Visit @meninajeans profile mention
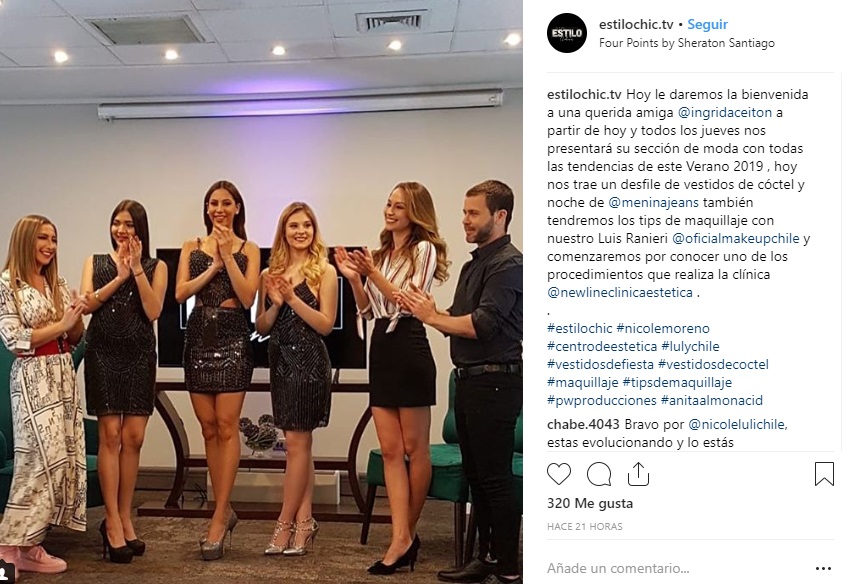 pos(654,203)
